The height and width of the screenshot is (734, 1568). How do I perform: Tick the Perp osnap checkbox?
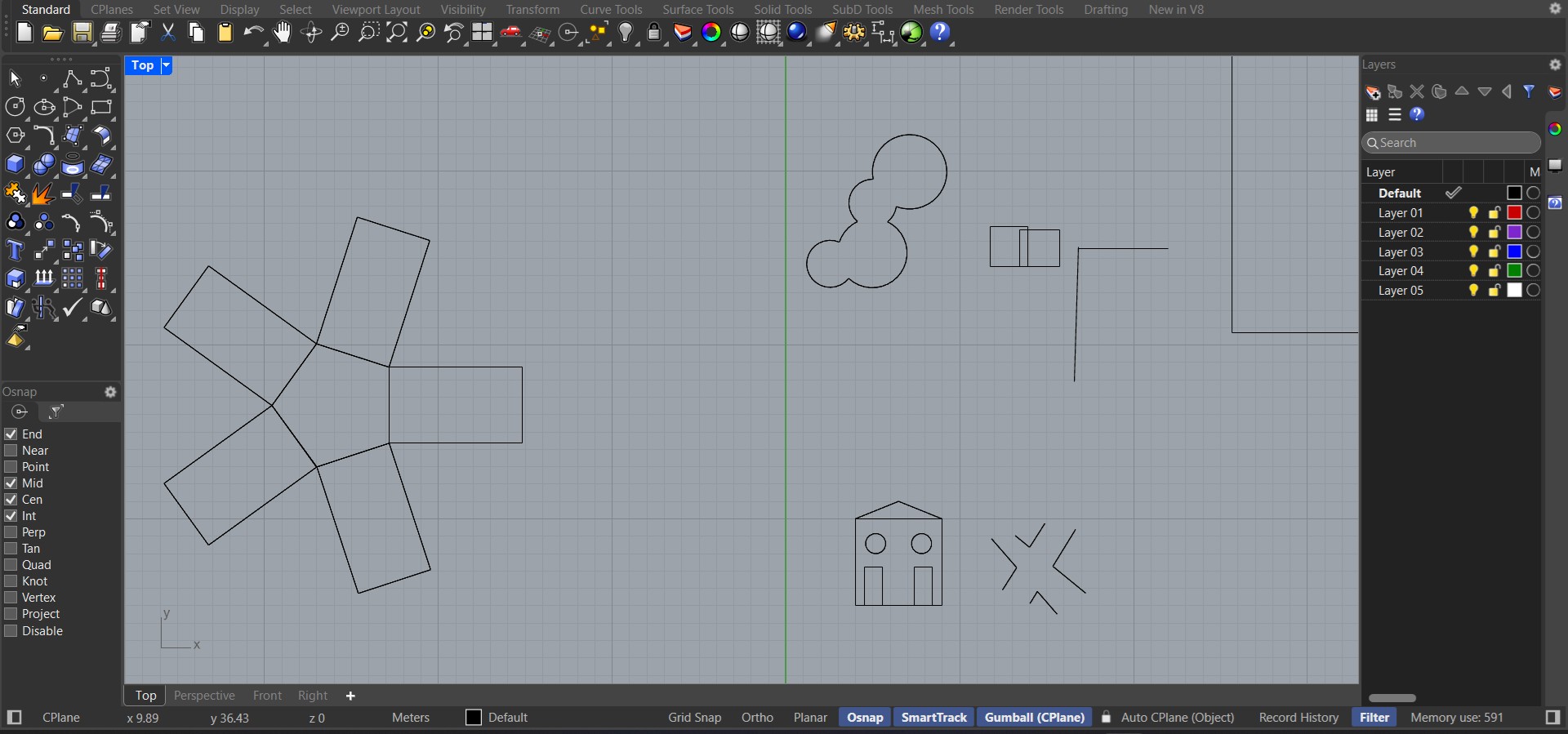(11, 532)
